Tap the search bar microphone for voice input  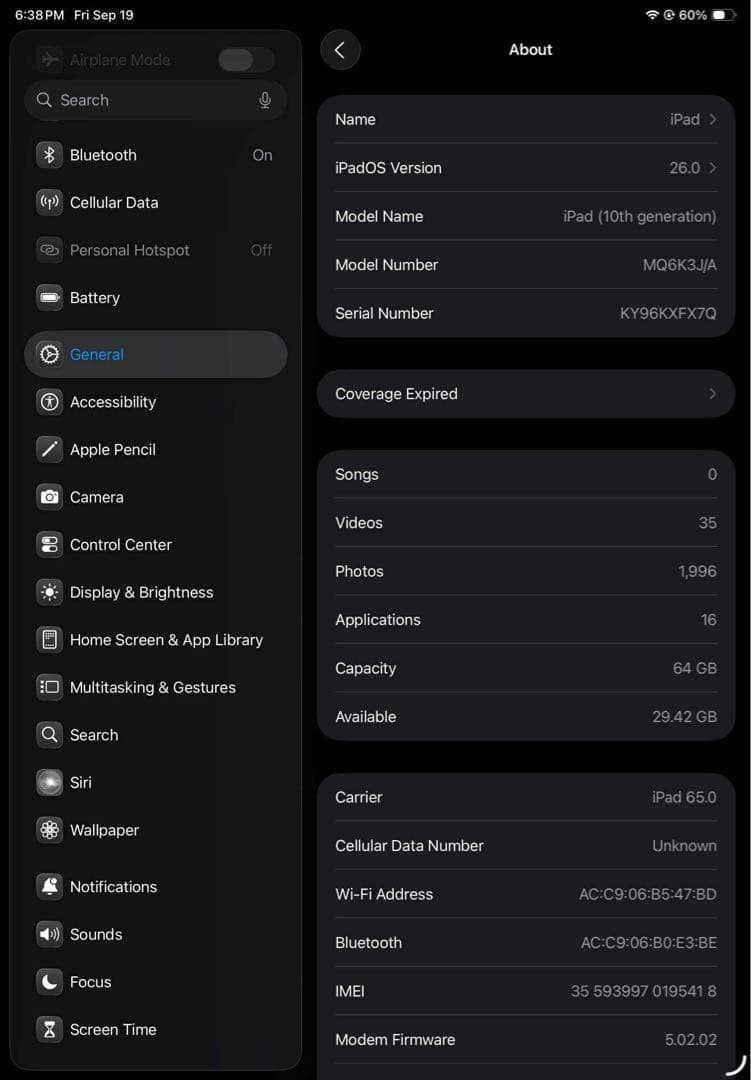(265, 100)
